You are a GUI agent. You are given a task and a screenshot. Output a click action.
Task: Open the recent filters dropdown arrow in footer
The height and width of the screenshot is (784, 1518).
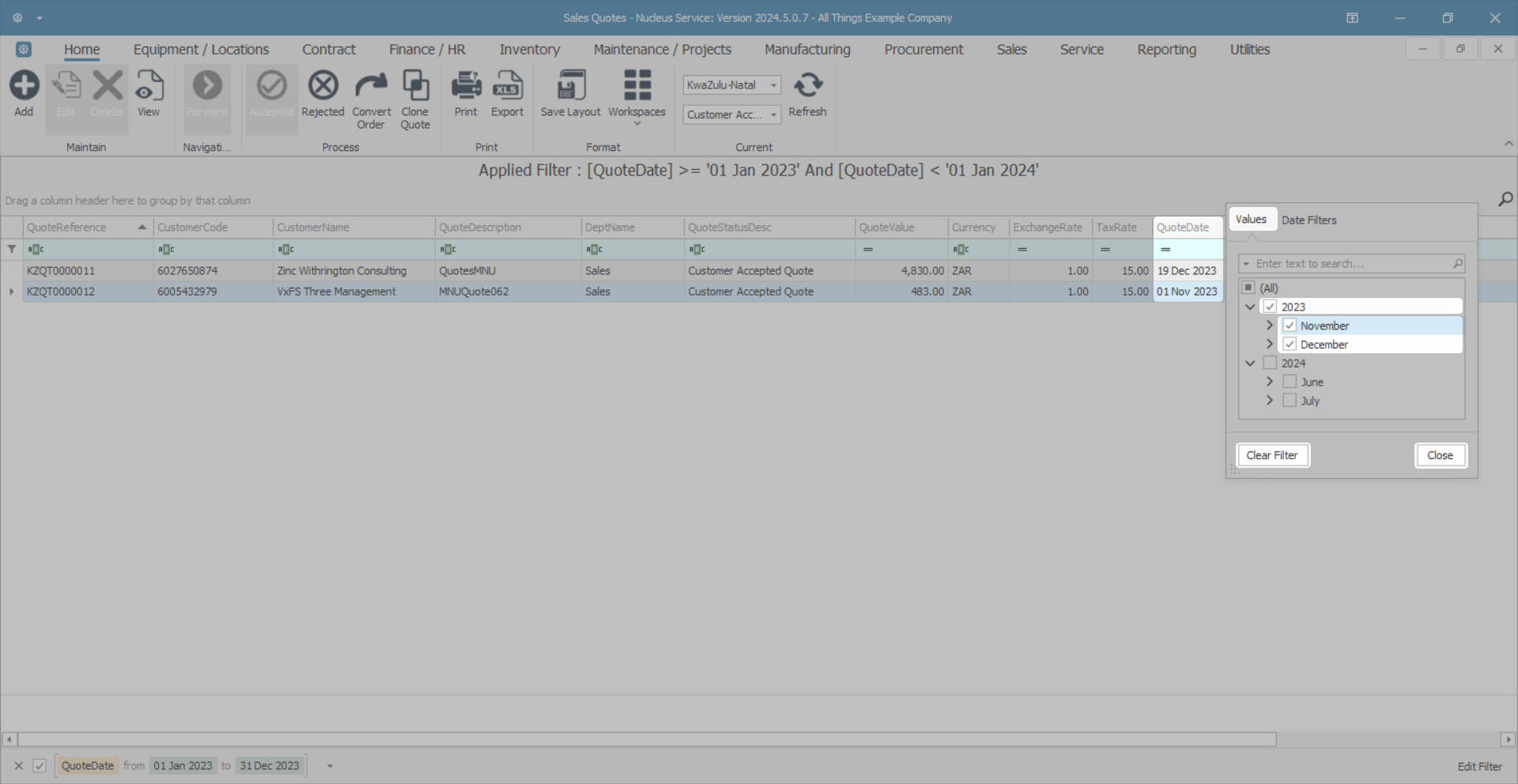(x=330, y=766)
